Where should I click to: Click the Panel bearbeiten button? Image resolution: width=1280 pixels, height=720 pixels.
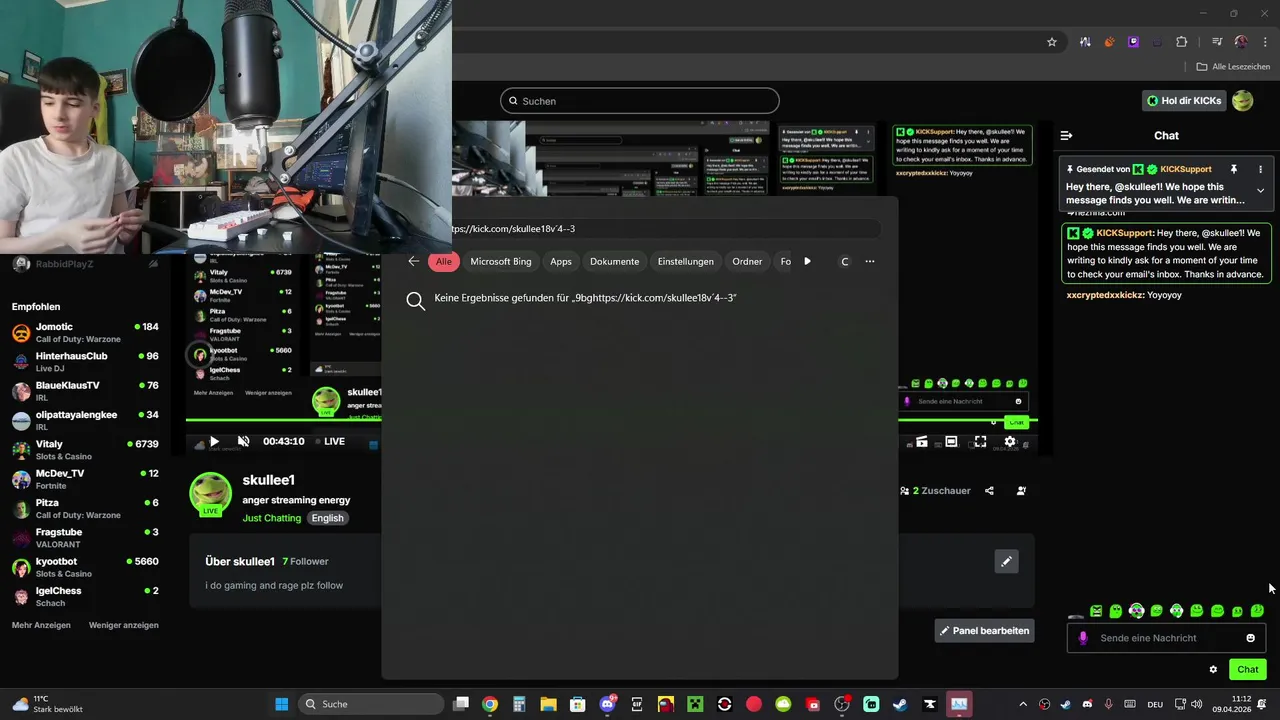click(983, 631)
